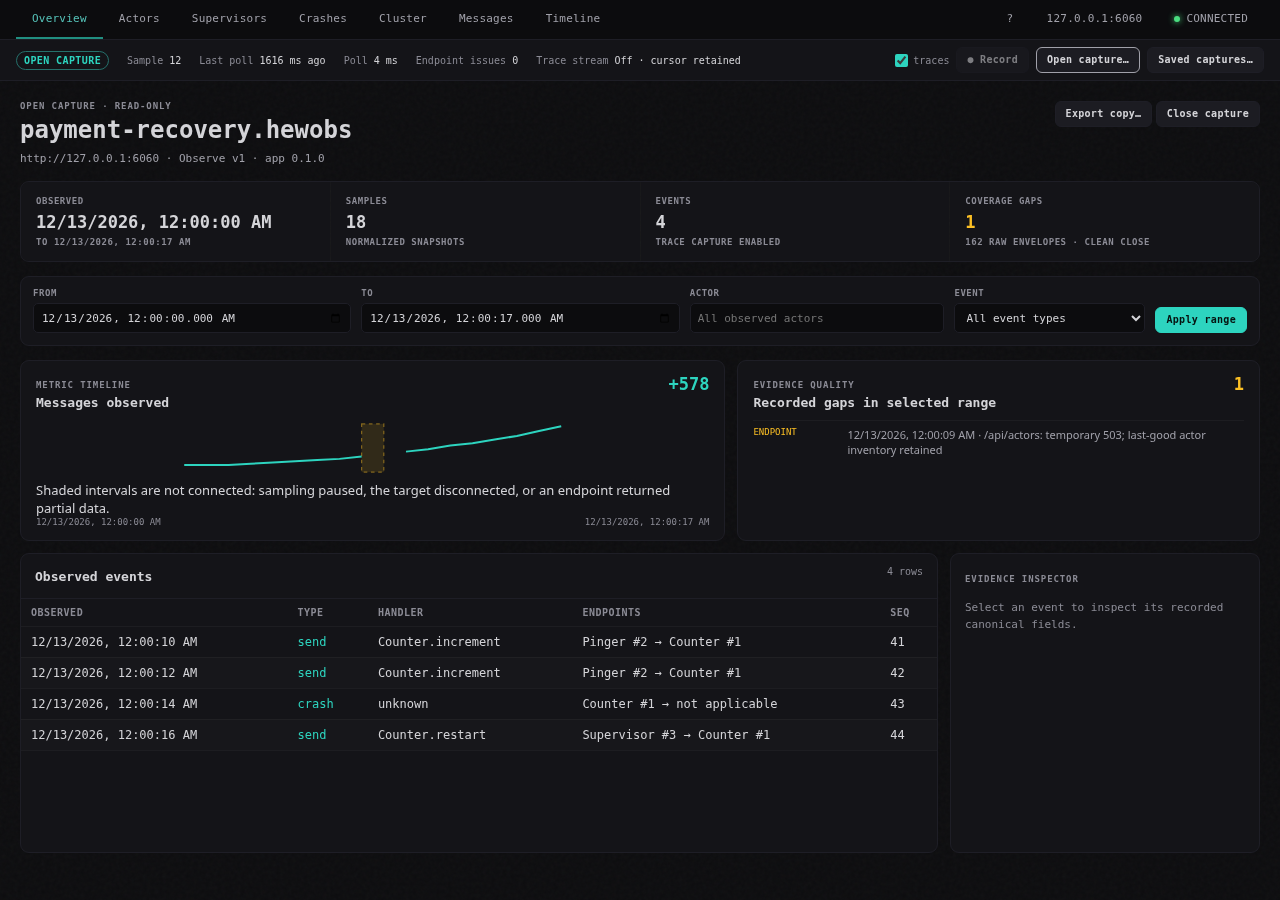Click the Close capture button
Screen dimensions: 1280x900
[x=1208, y=114]
